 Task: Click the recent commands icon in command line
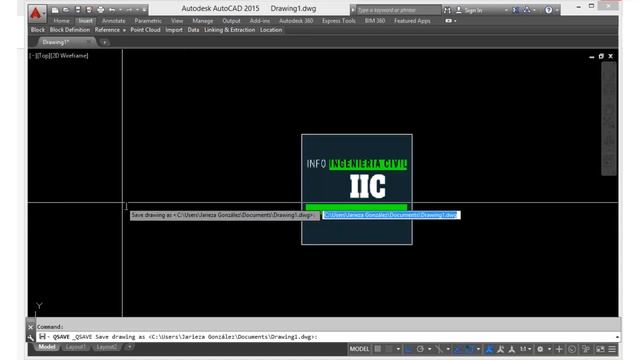coord(43,337)
